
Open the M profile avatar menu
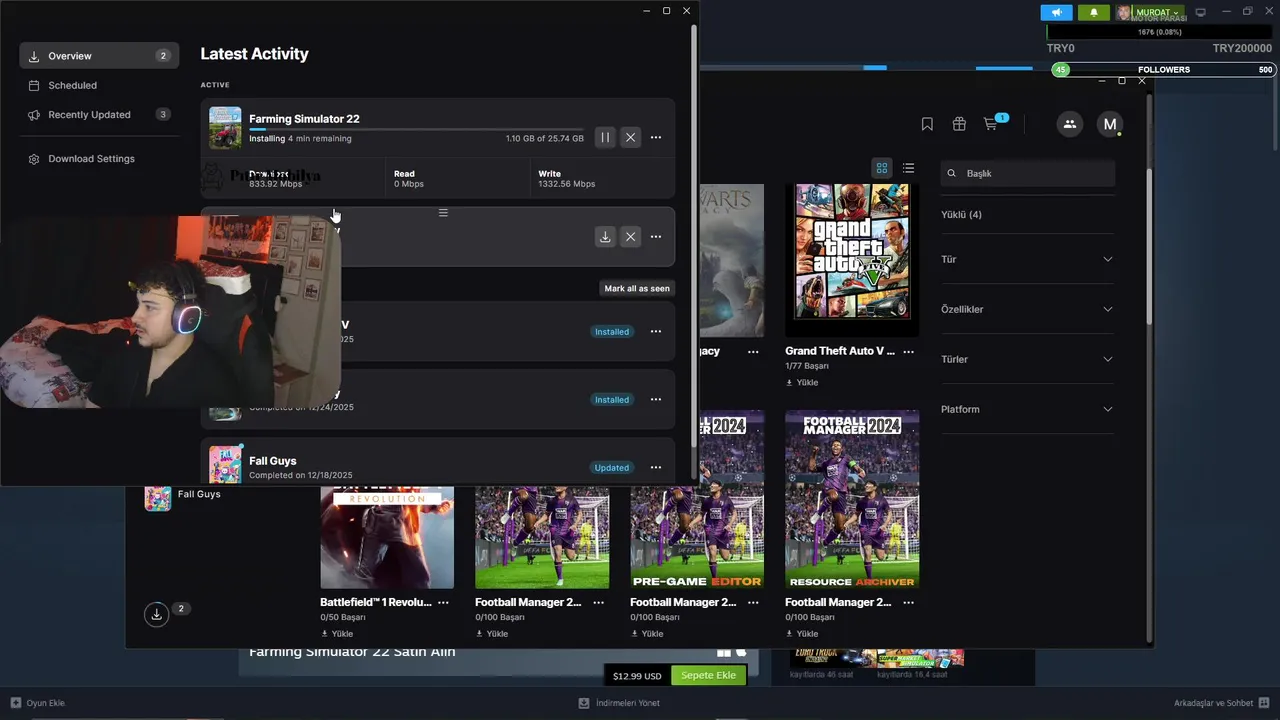pyautogui.click(x=1109, y=124)
